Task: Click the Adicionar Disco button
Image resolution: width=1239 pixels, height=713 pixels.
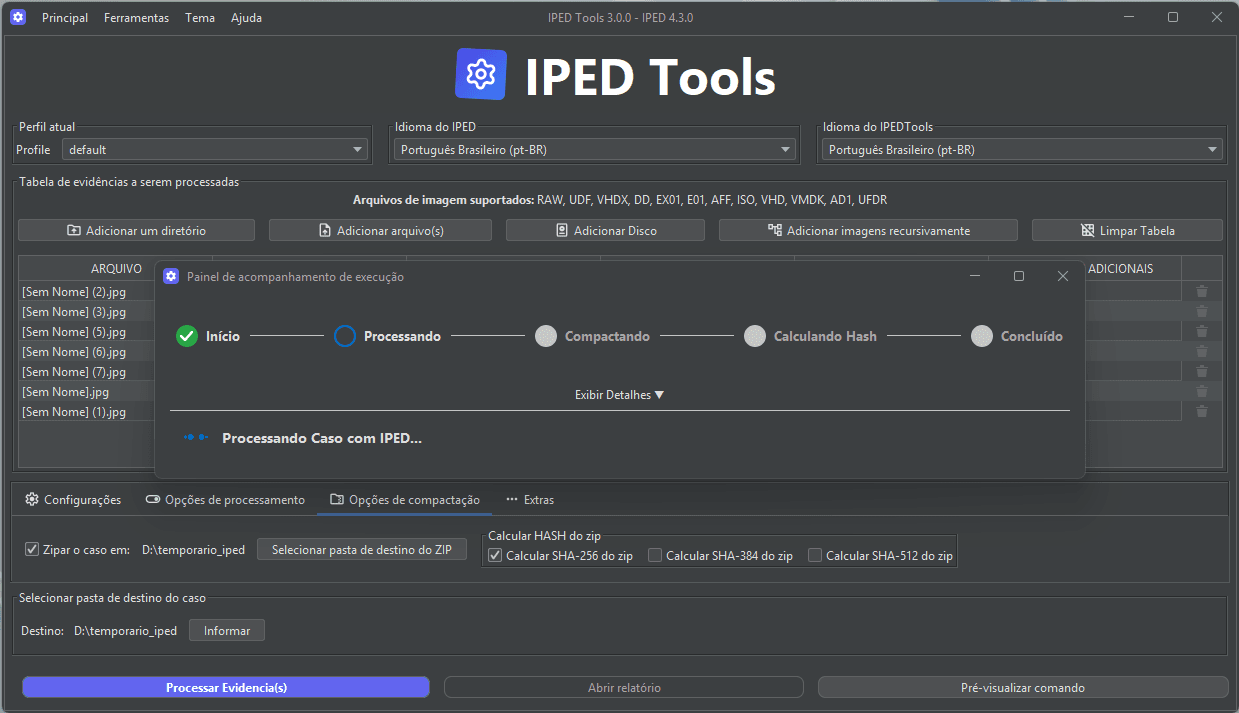Action: [605, 231]
